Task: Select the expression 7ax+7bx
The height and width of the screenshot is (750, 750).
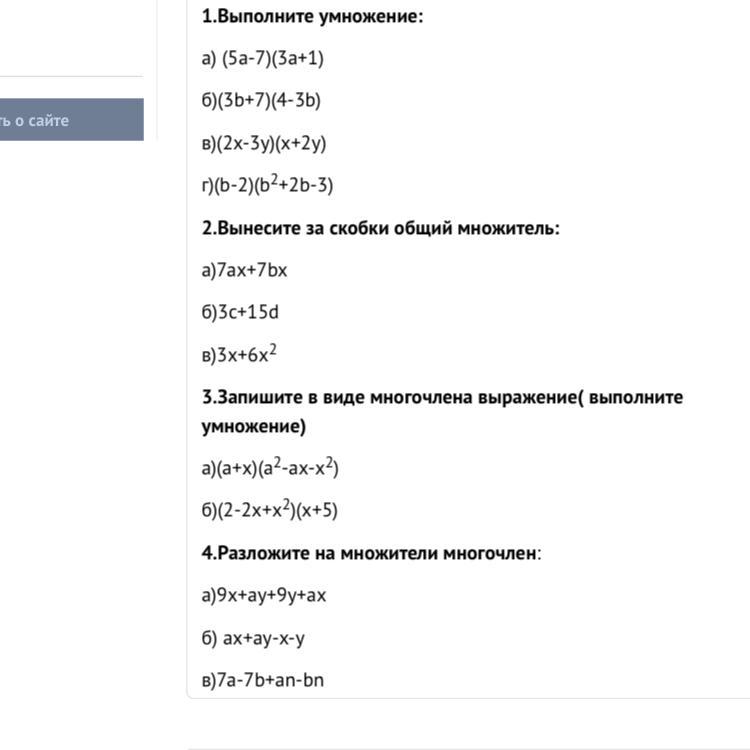Action: (x=252, y=270)
